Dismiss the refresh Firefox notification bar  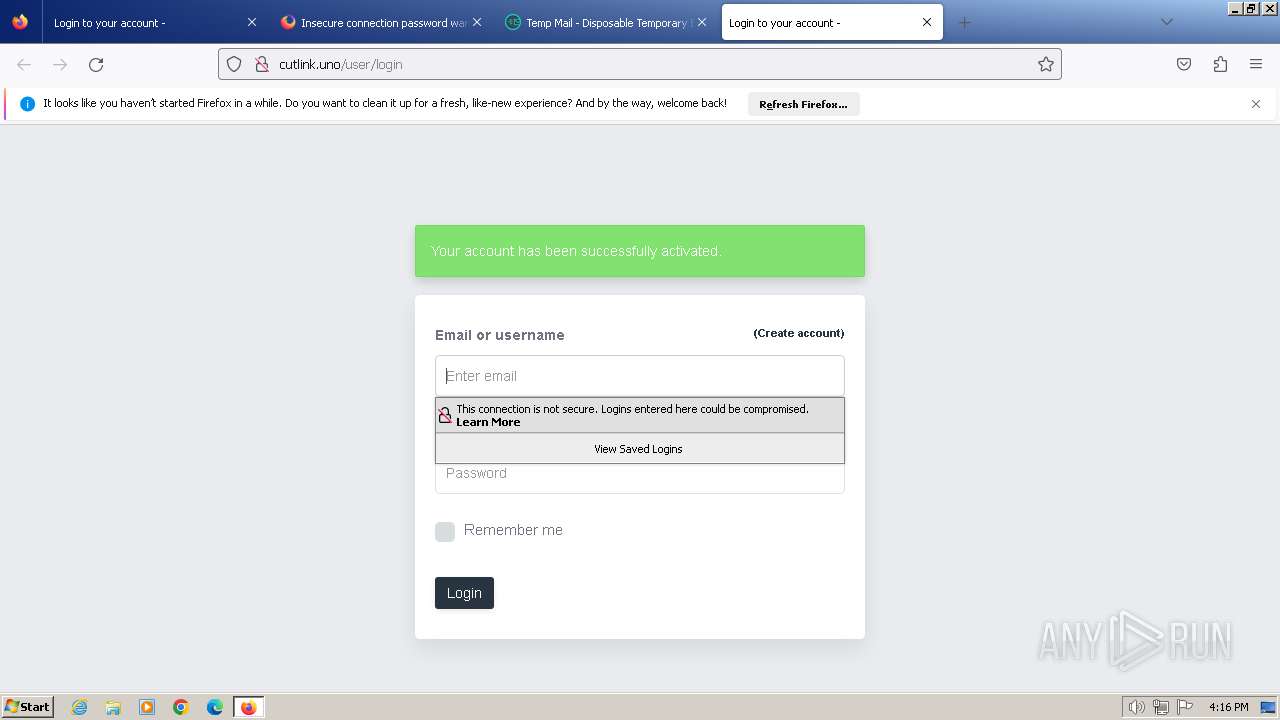pos(1256,104)
